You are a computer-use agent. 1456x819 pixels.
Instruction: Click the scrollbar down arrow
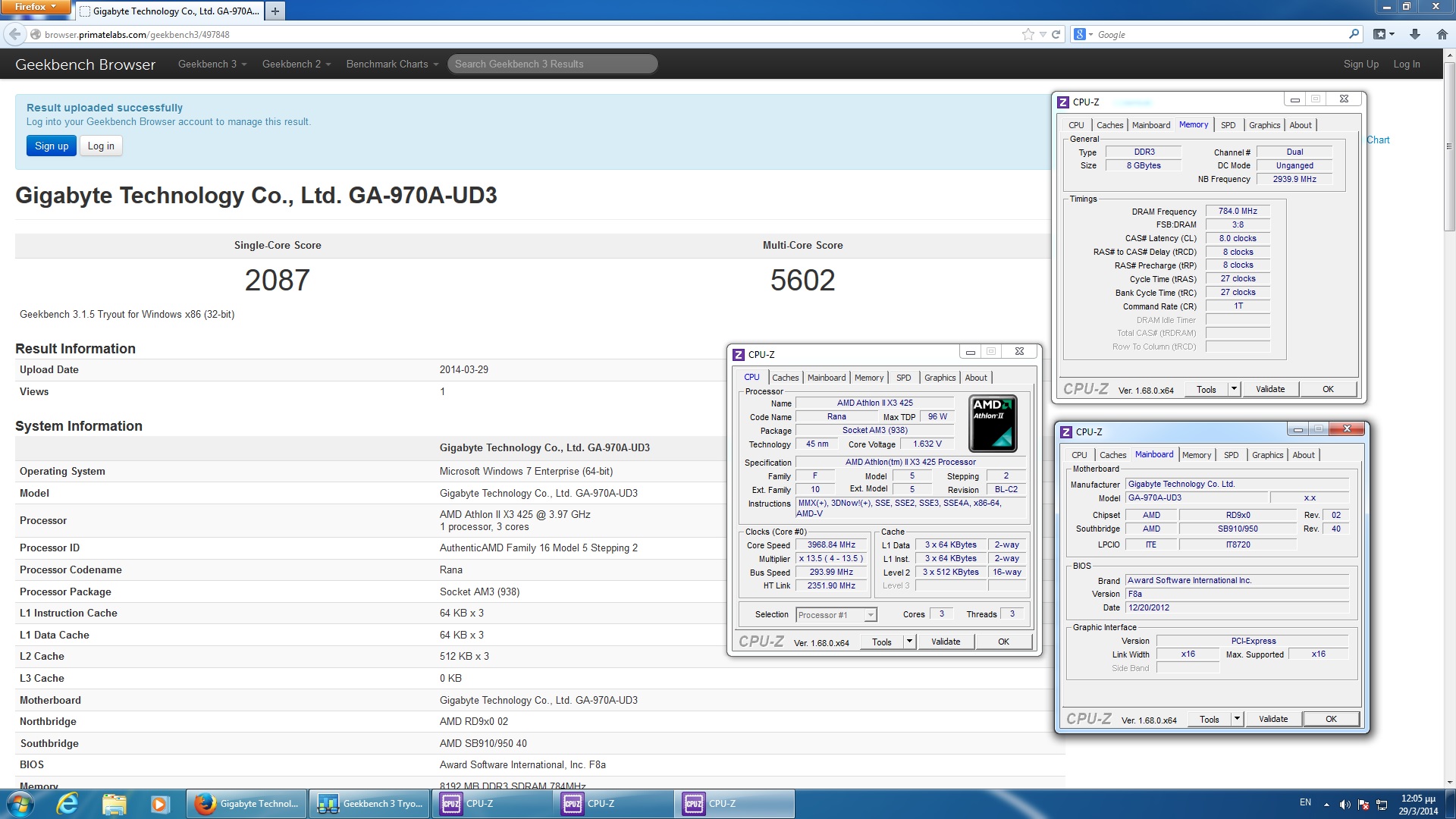[1449, 783]
